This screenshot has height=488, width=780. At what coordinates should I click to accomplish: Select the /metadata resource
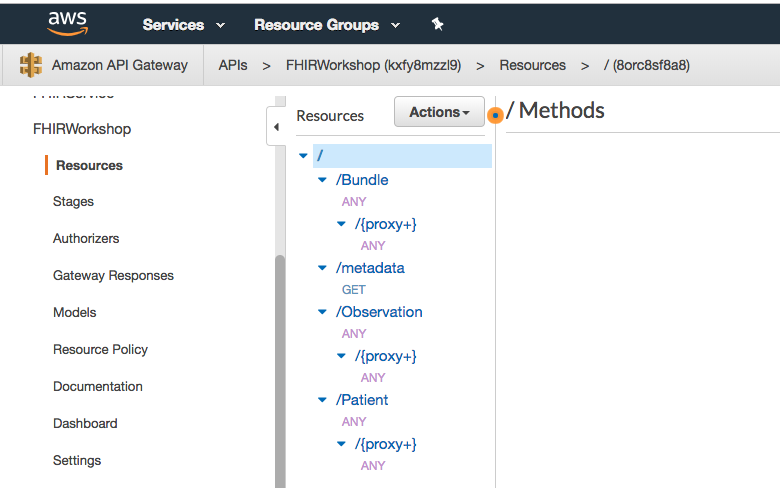pyautogui.click(x=370, y=268)
